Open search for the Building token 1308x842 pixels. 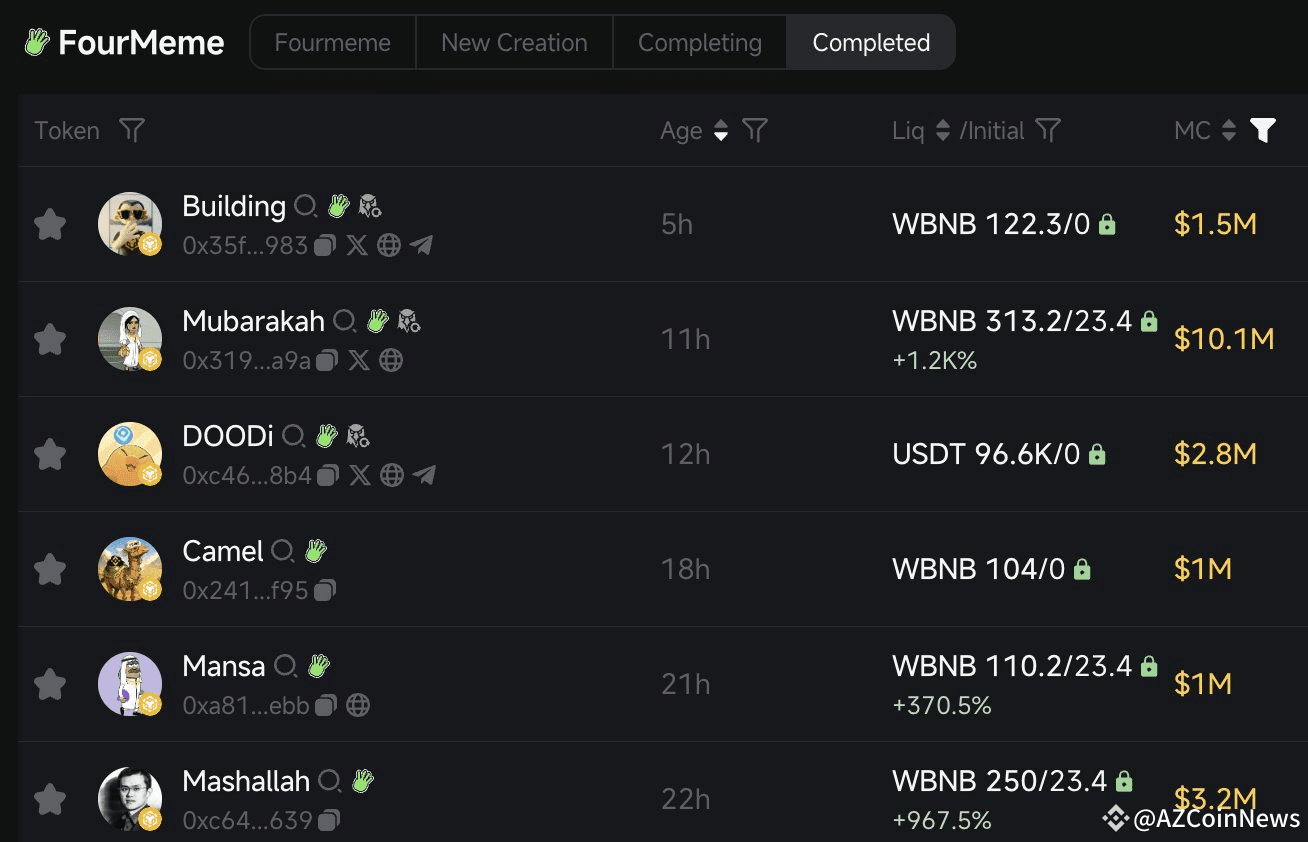click(307, 206)
